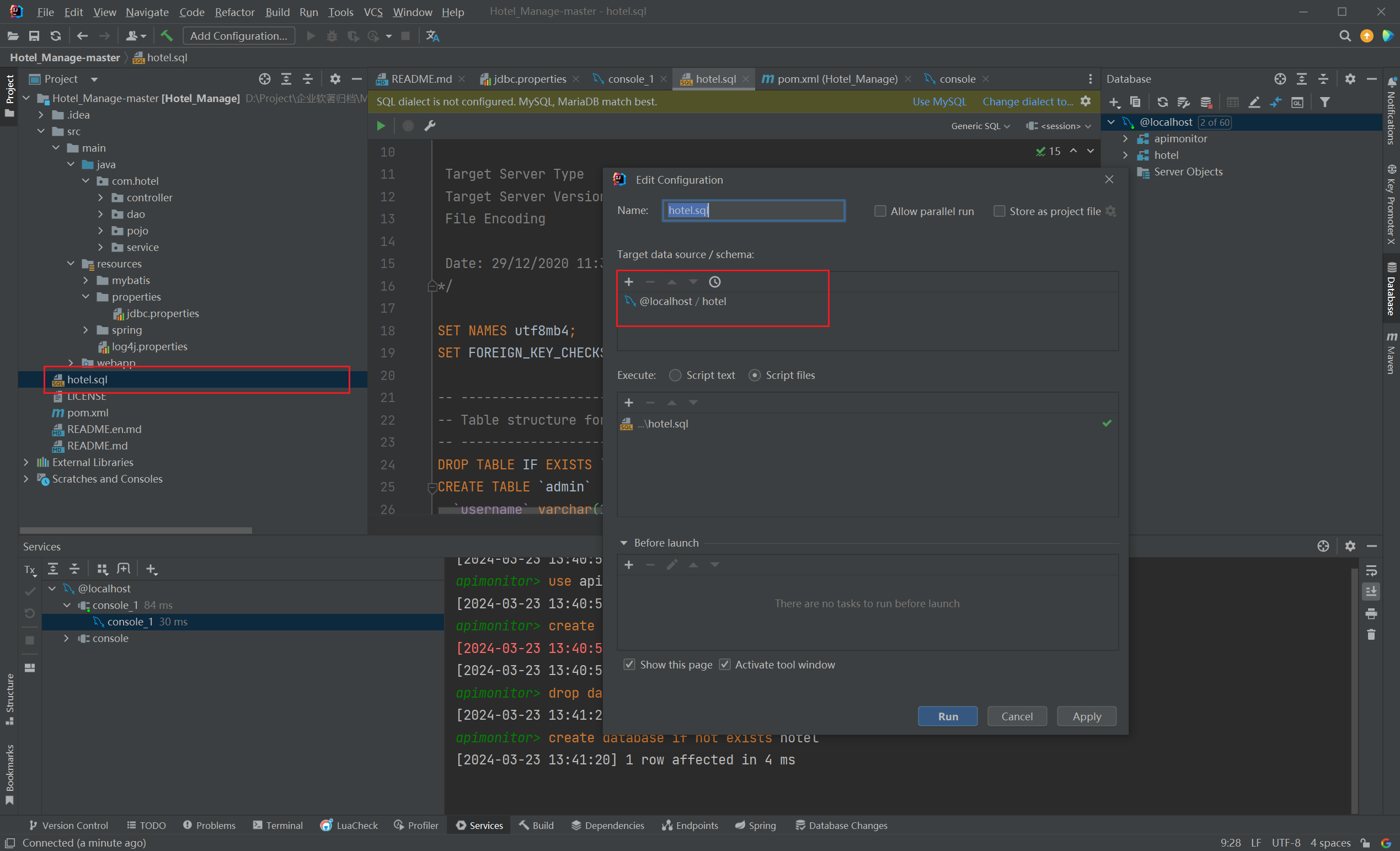The width and height of the screenshot is (1400, 851).
Task: Add data source in Target data source list
Action: pyautogui.click(x=628, y=282)
